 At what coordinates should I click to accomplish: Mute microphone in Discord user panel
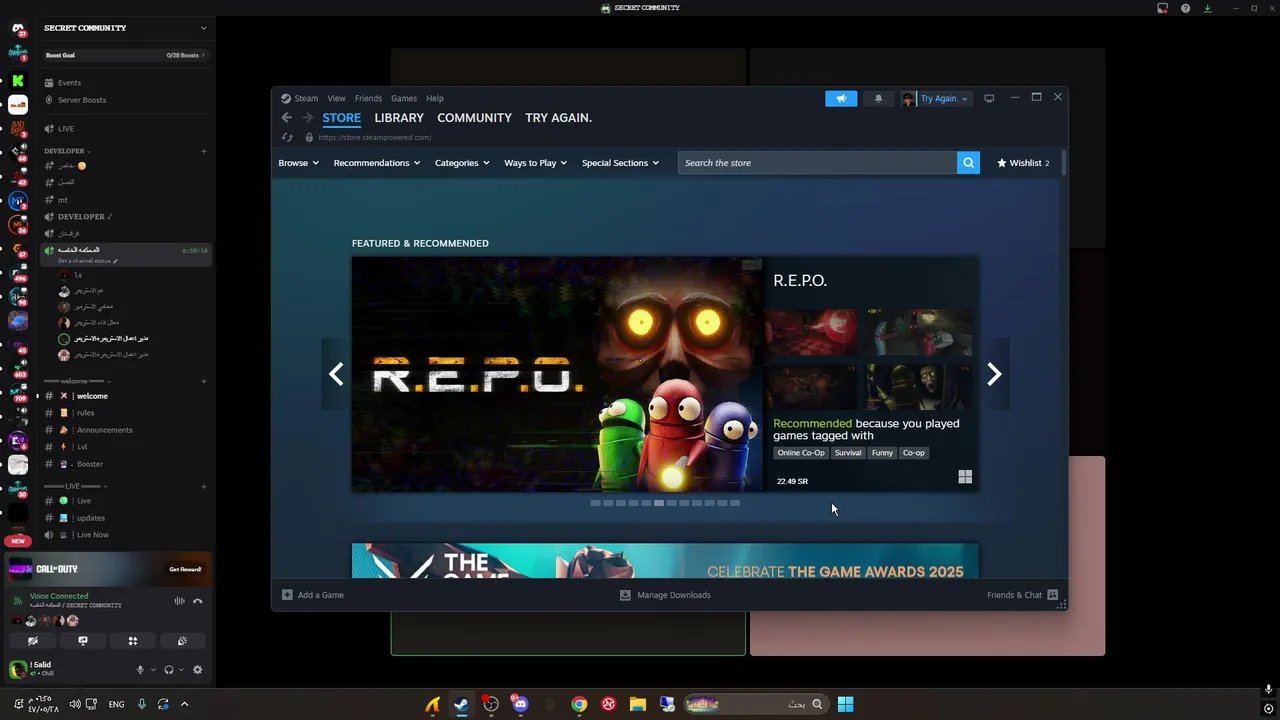click(x=140, y=670)
